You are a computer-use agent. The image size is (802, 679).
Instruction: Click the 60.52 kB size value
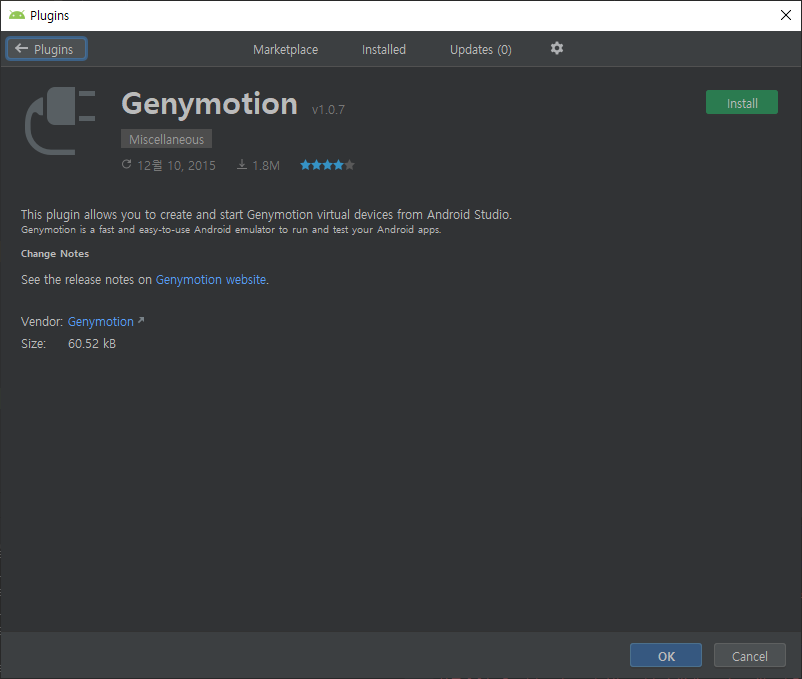[x=92, y=344]
